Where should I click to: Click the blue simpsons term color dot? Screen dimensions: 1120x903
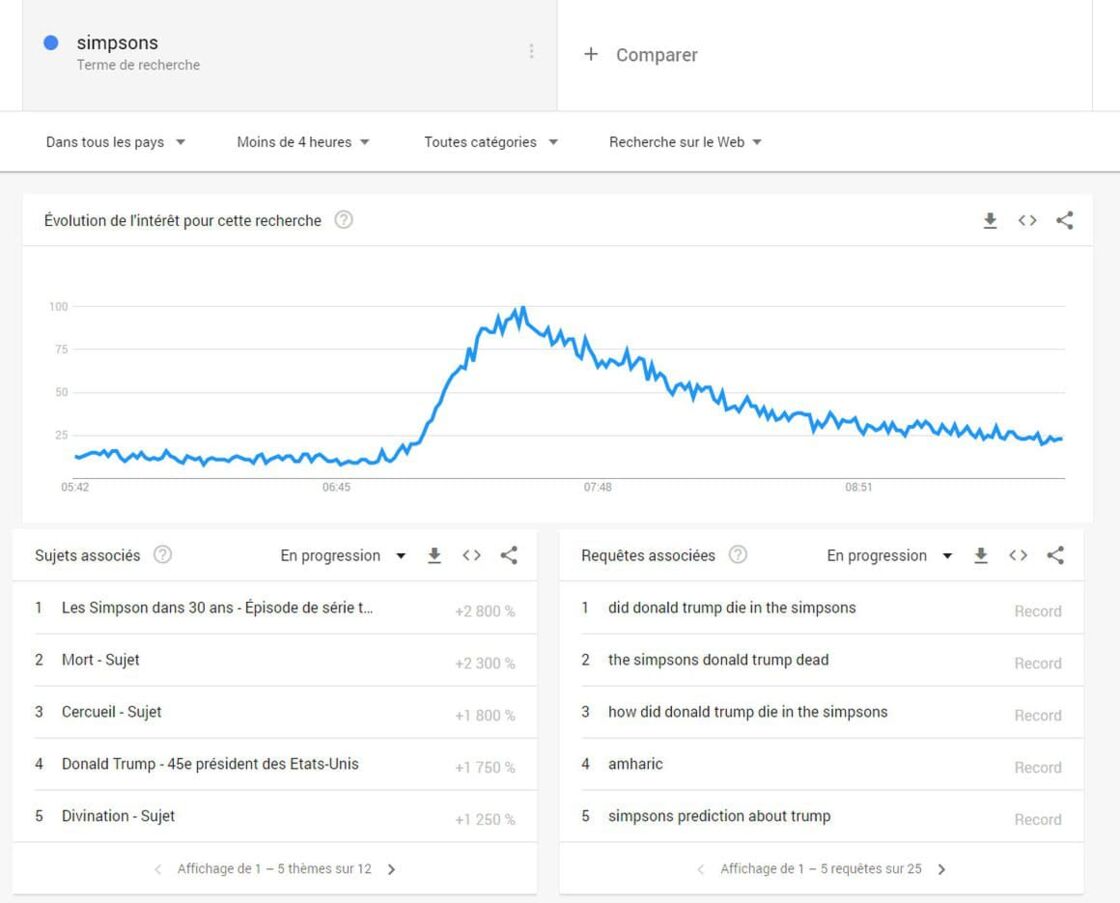click(51, 43)
